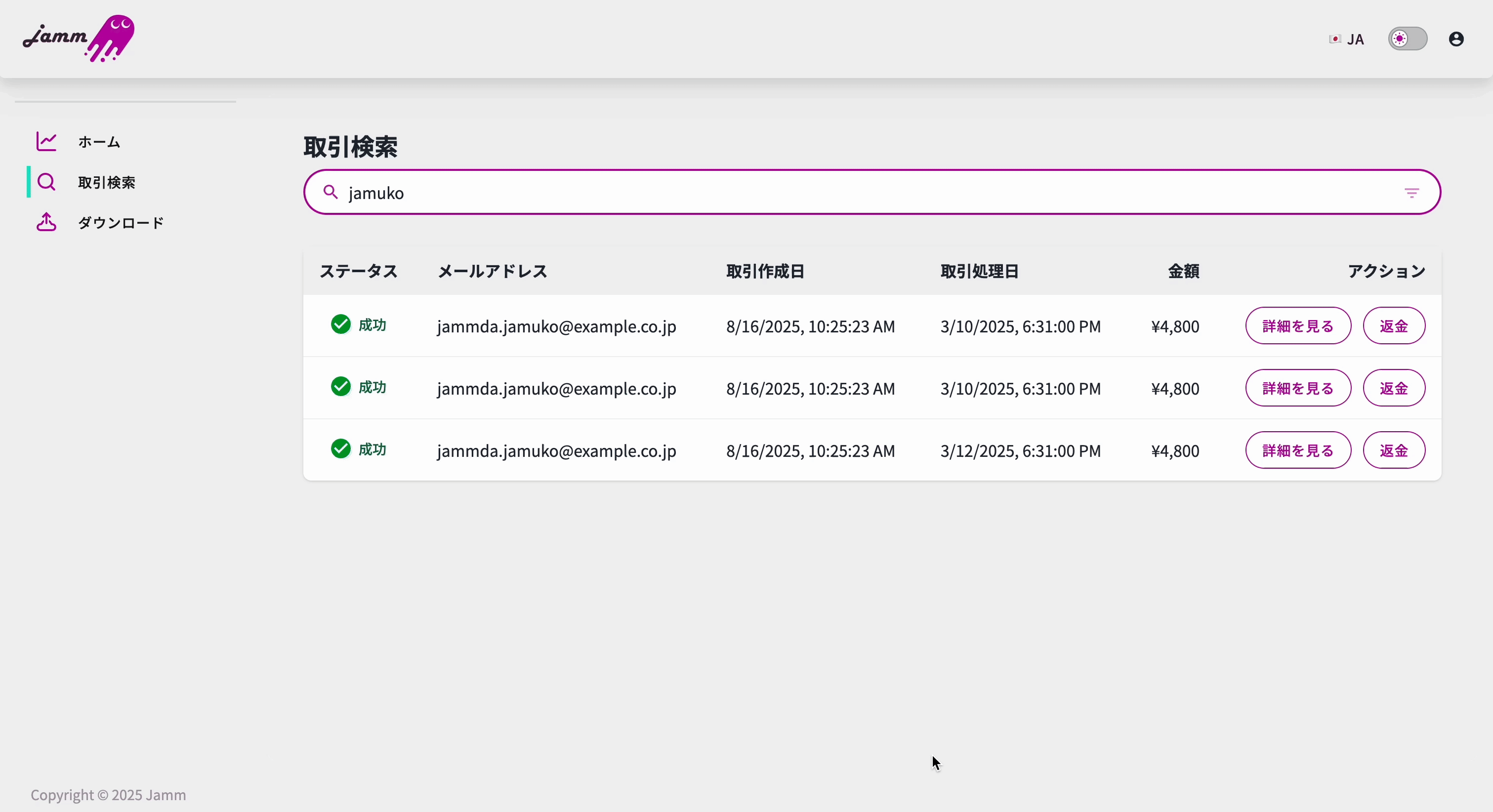Click the home chart icon in sidebar

pyautogui.click(x=46, y=141)
